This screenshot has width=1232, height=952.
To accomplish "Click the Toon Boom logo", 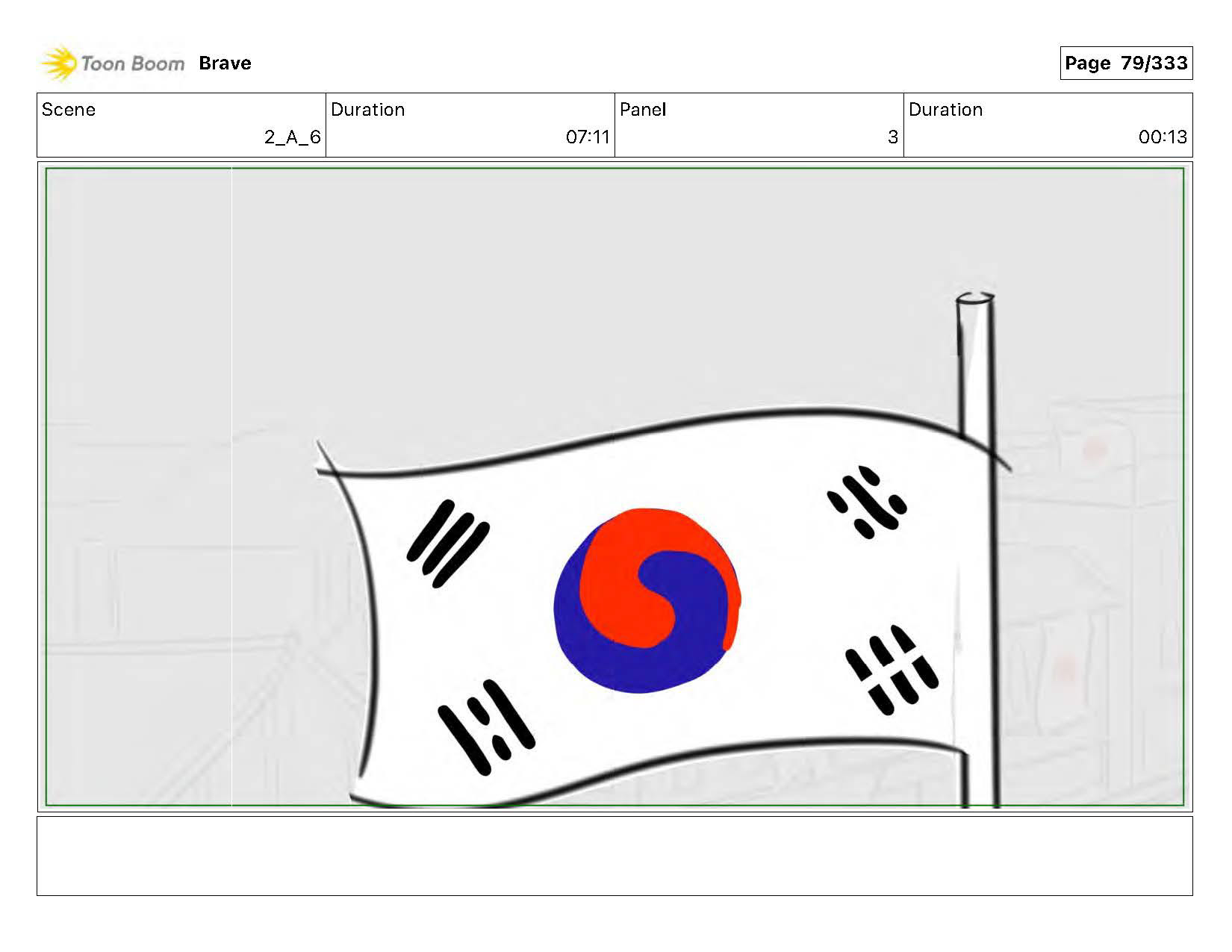I will (112, 63).
